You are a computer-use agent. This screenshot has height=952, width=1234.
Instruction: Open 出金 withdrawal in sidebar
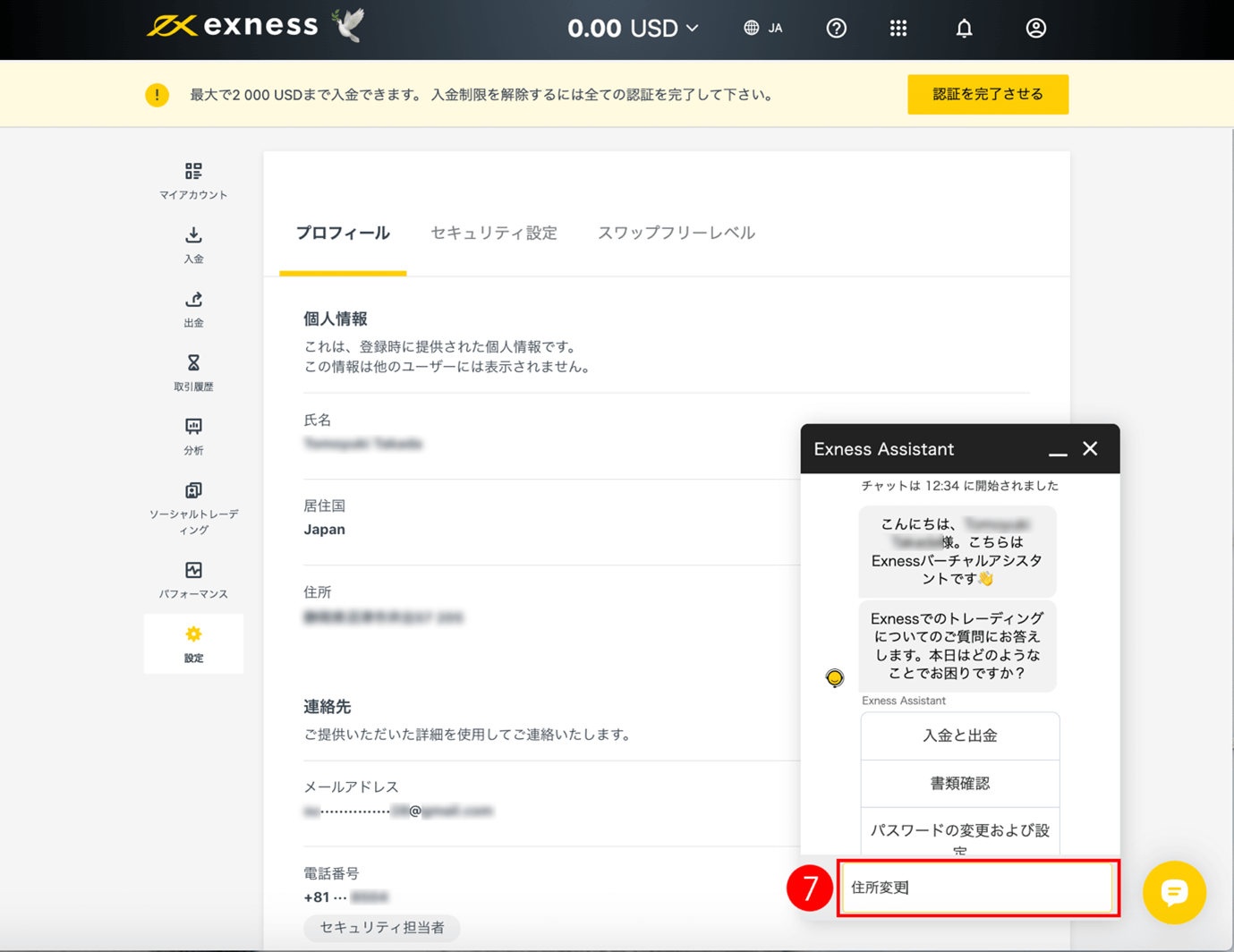193,309
